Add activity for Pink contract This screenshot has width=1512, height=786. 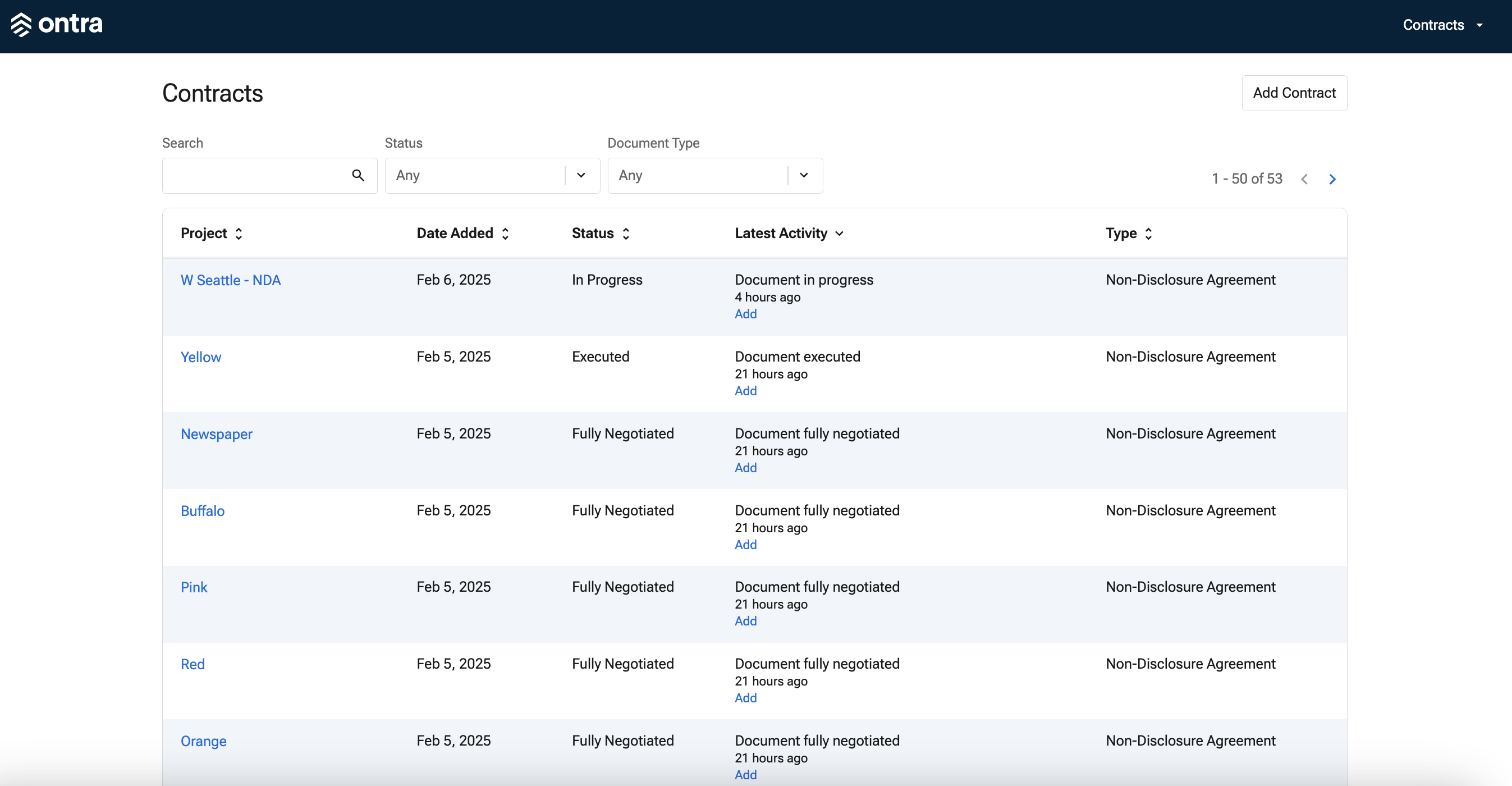pyautogui.click(x=745, y=621)
